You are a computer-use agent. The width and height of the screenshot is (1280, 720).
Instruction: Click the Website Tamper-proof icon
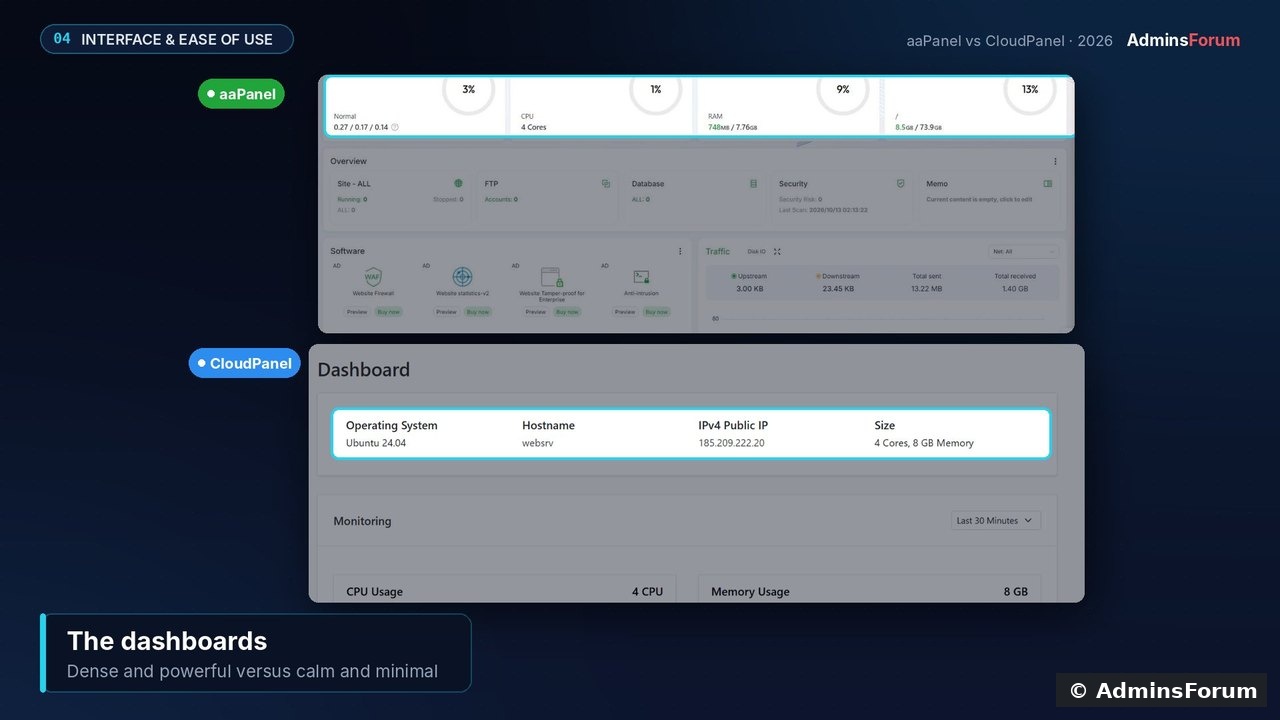[551, 277]
